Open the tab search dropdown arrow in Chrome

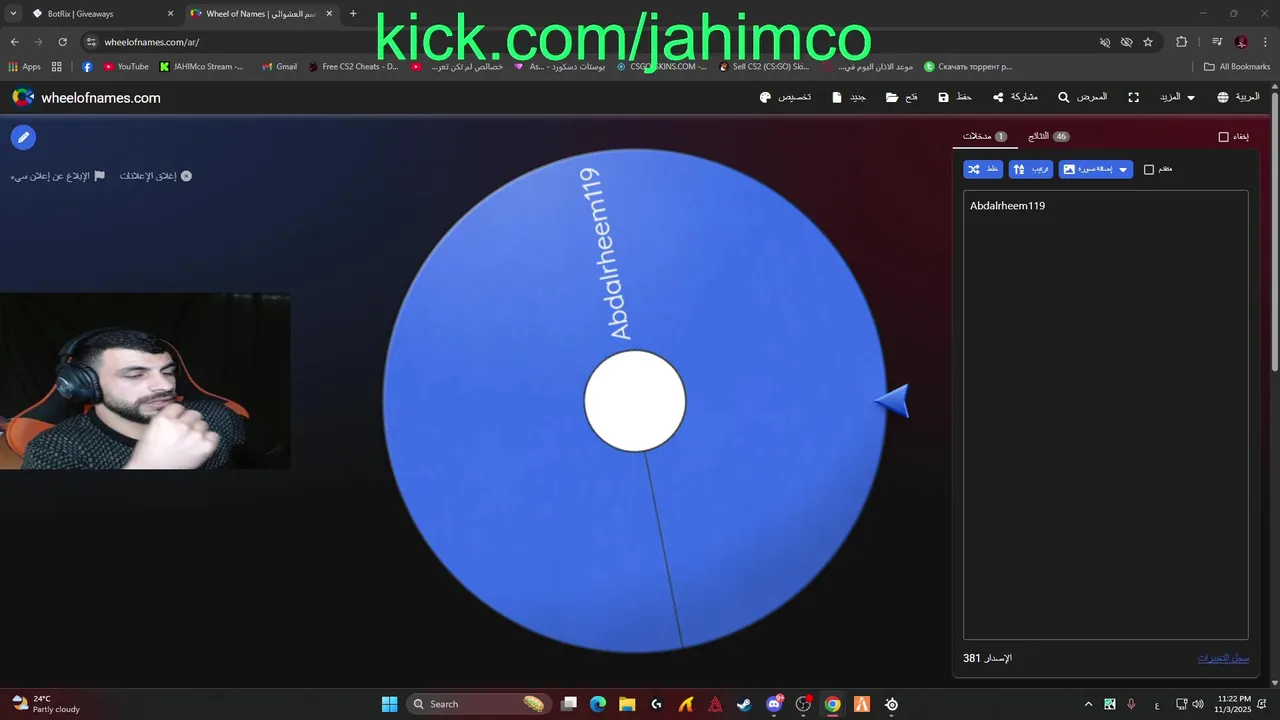click(x=13, y=14)
